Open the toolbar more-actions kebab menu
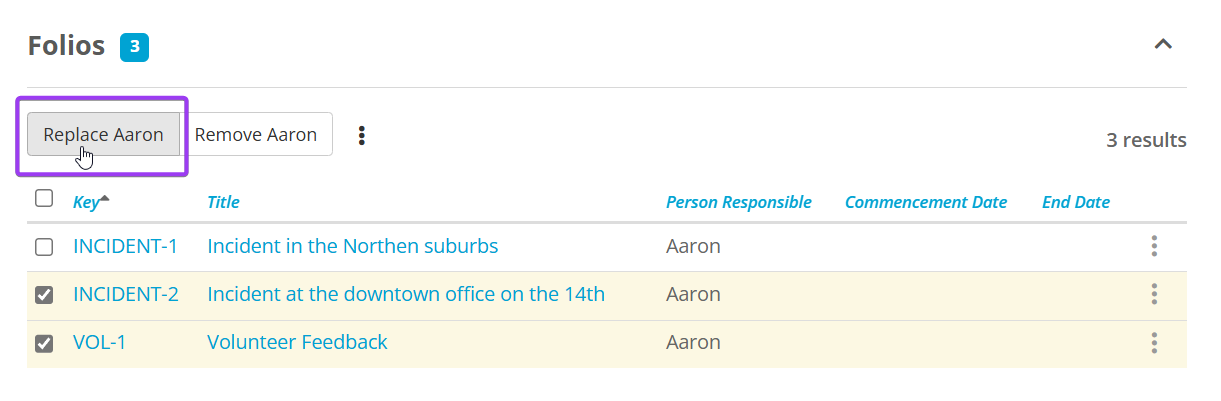Screen dimensions: 1221x401 (362, 135)
